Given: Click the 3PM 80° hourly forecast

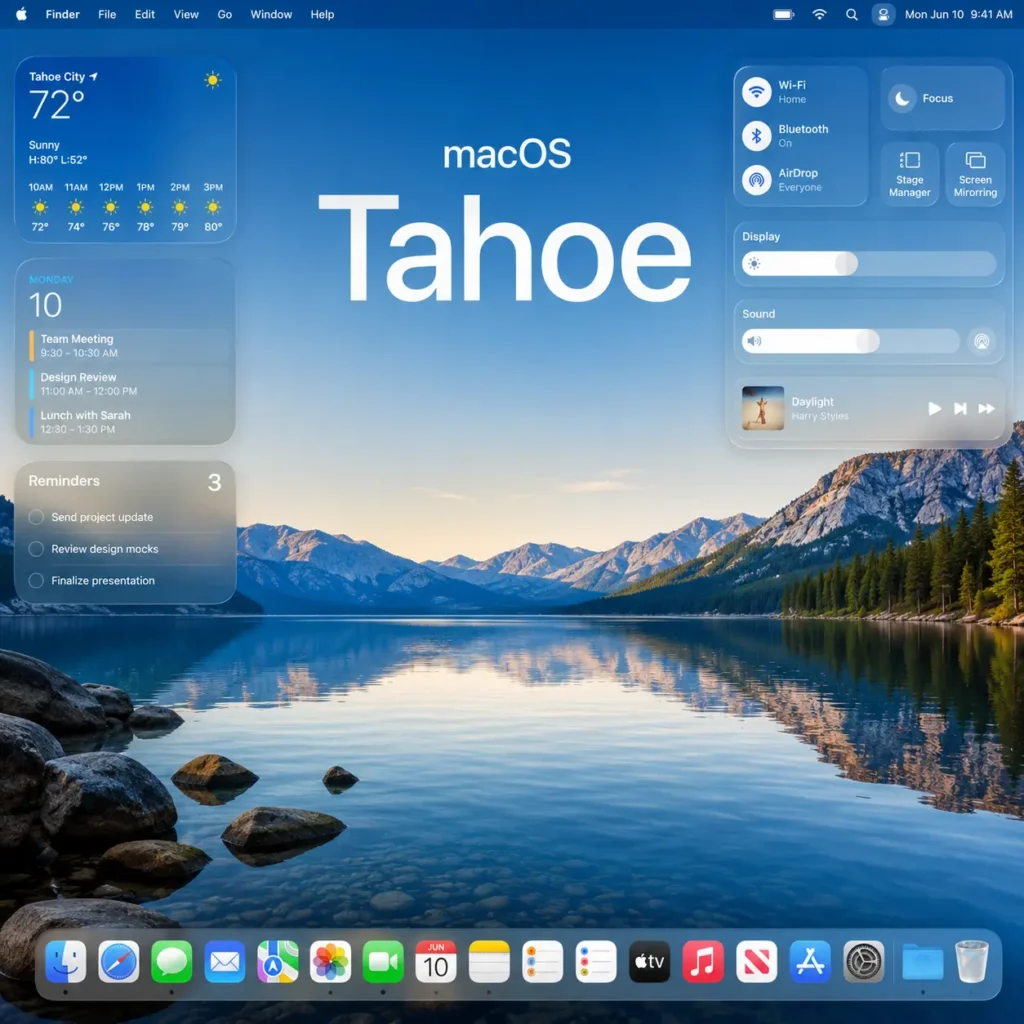Looking at the screenshot, I should click(213, 207).
